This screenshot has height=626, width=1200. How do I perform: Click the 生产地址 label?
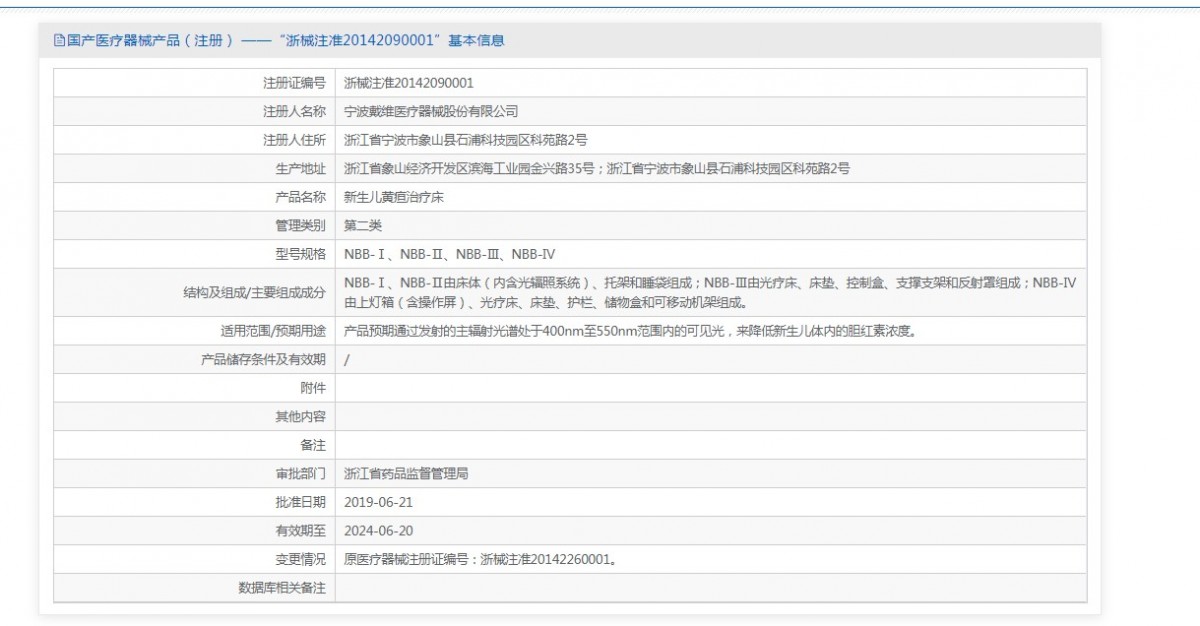[301, 168]
